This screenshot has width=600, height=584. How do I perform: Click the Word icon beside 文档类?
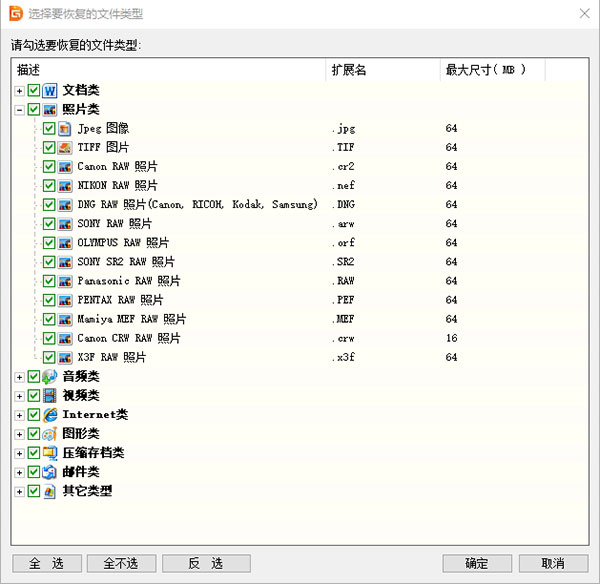(50, 90)
